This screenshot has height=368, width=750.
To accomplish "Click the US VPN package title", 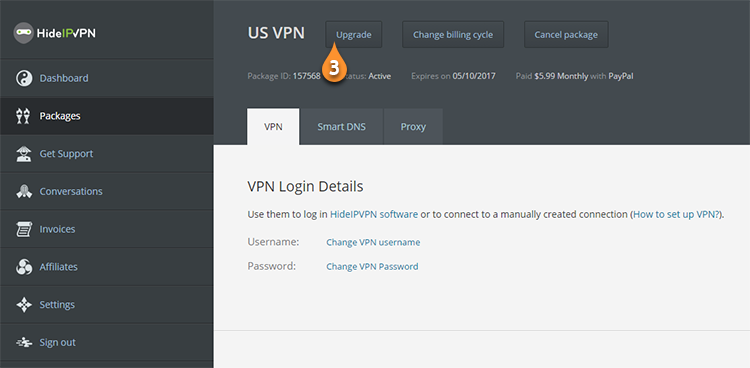I will click(x=276, y=33).
